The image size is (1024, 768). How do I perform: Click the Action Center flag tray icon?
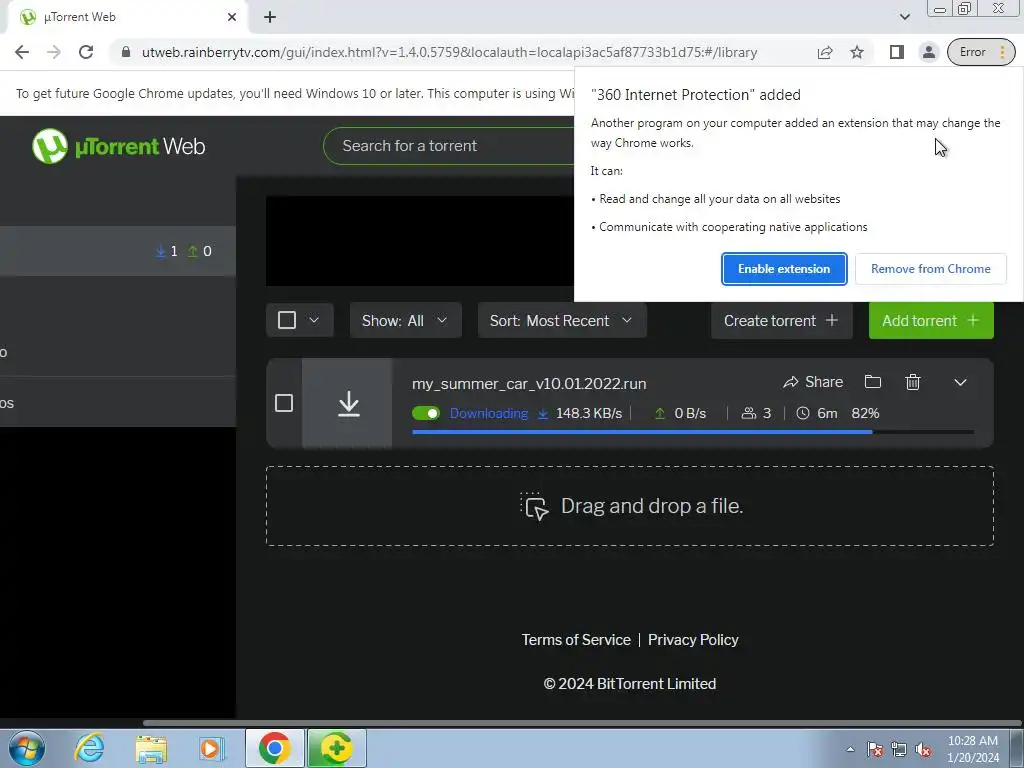pos(875,749)
